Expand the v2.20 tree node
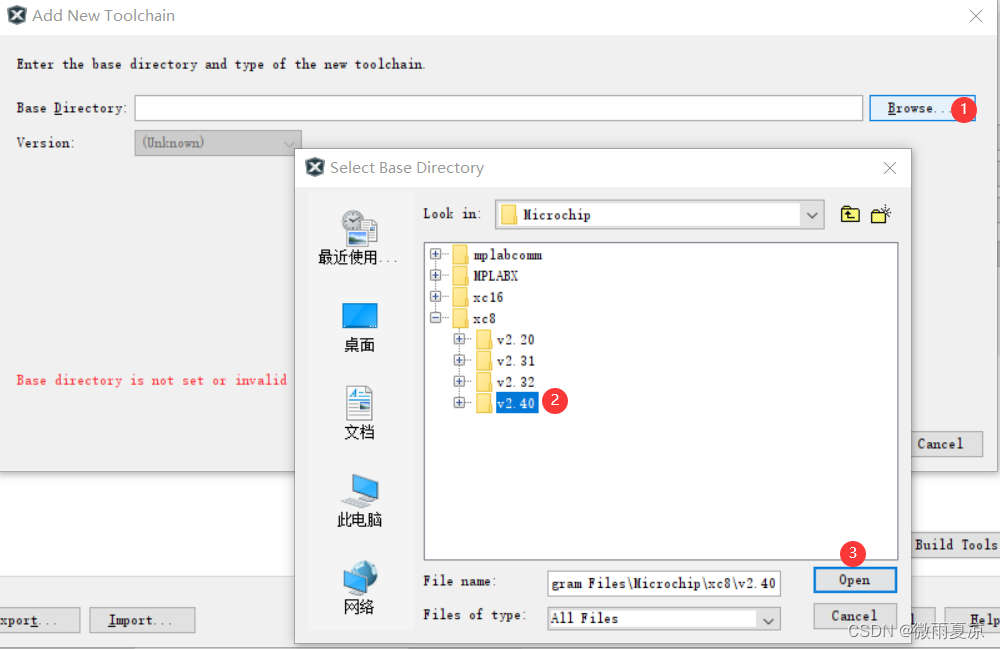The width and height of the screenshot is (1000, 649). coord(459,339)
